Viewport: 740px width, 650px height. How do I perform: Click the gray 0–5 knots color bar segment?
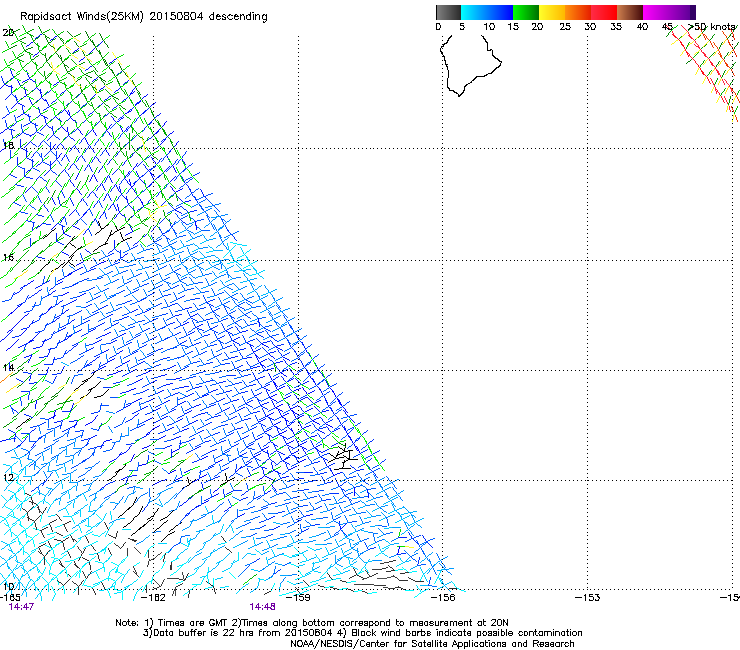(448, 12)
